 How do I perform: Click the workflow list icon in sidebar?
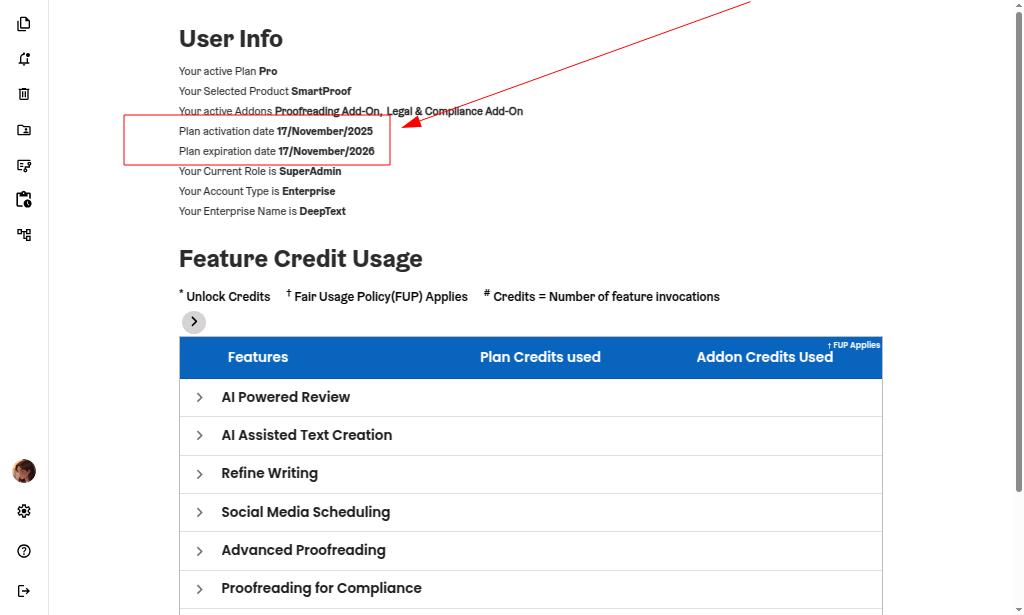[x=24, y=165]
